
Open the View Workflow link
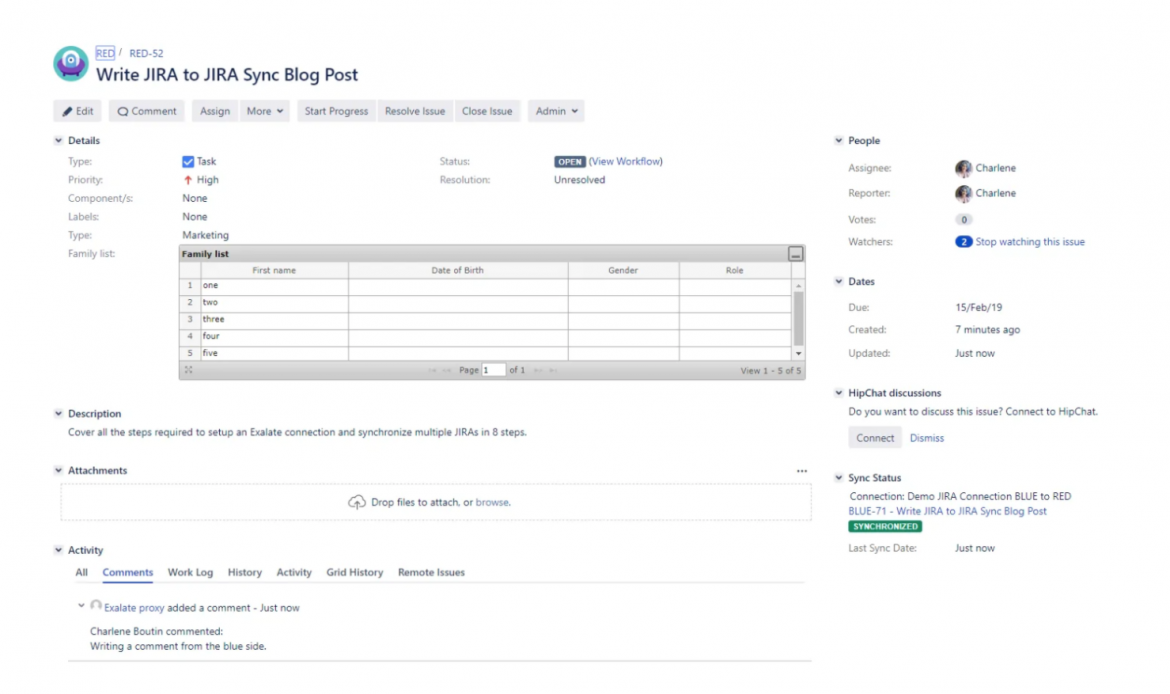coord(625,161)
